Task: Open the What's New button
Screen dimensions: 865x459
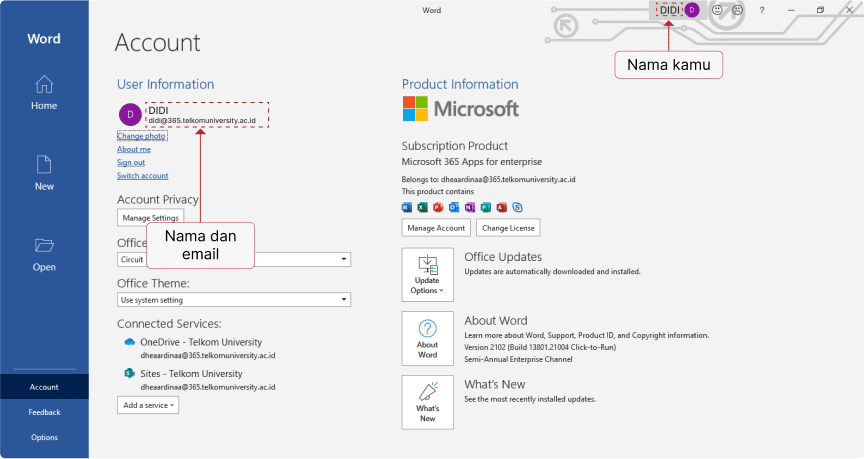Action: 428,402
